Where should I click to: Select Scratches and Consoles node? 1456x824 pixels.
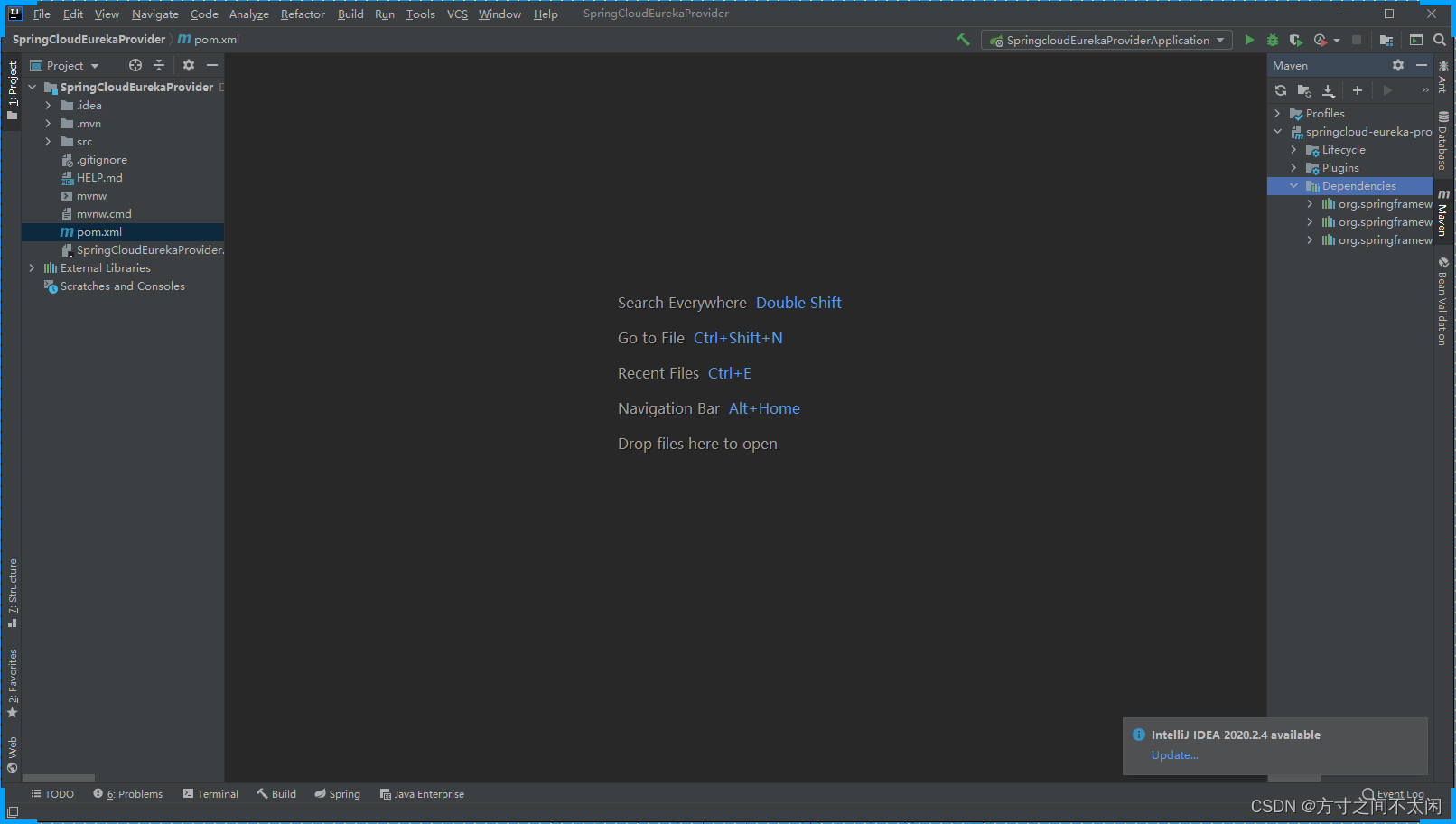(x=123, y=286)
